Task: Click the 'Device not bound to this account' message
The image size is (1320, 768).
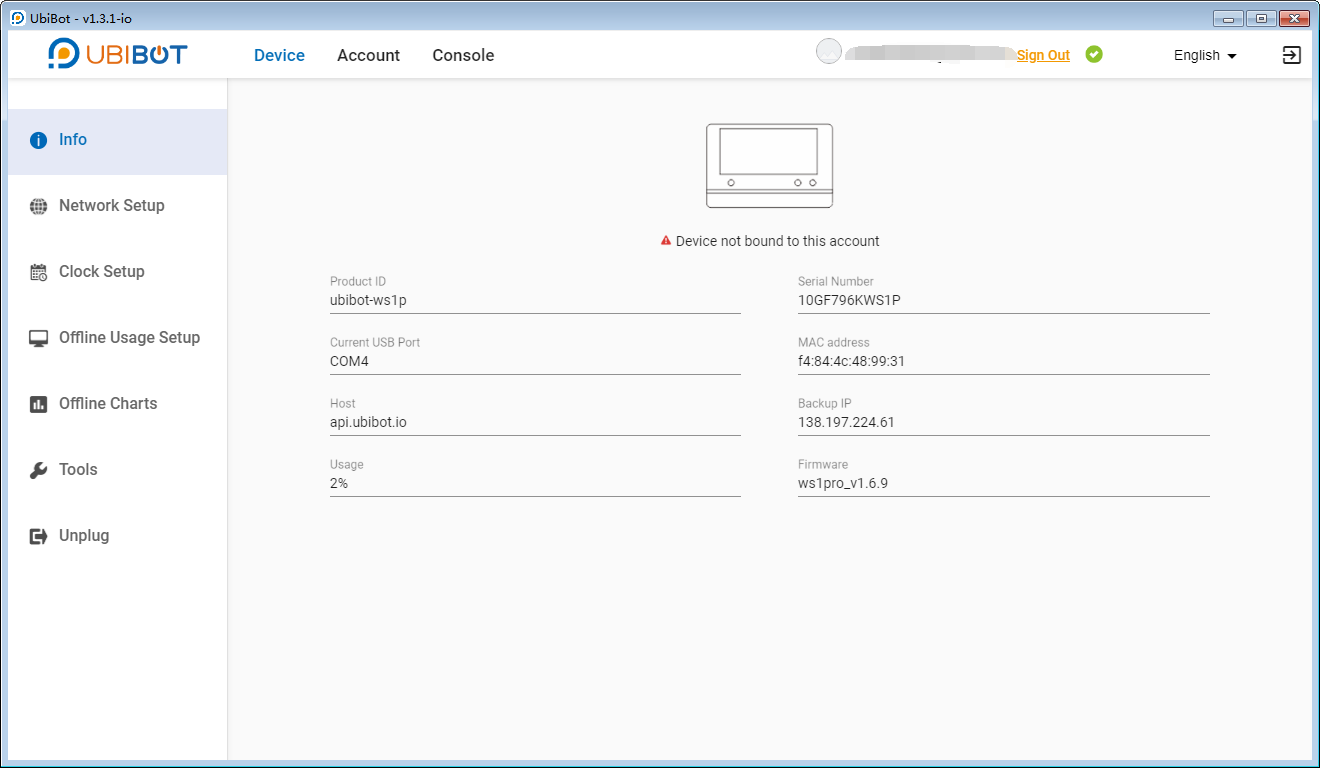Action: point(777,241)
